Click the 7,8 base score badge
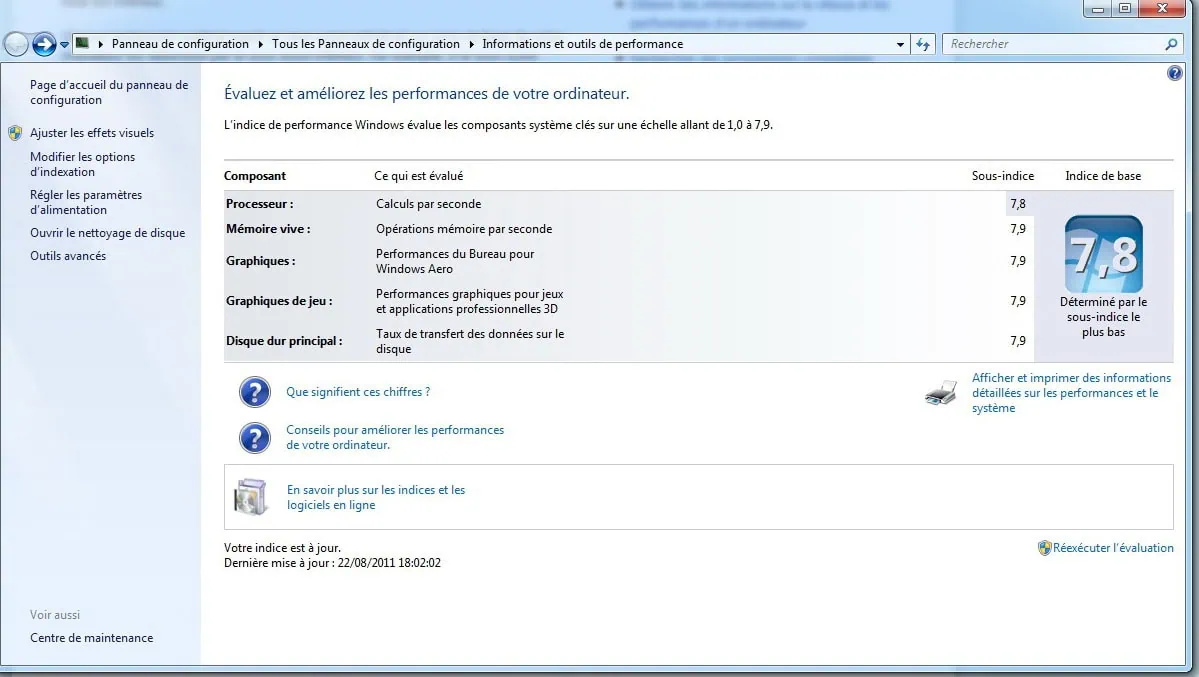 point(1103,254)
